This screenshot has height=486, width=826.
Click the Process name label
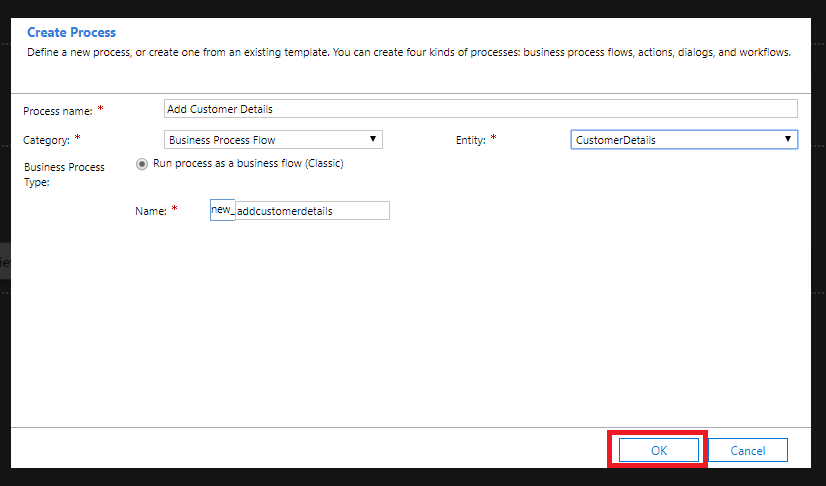57,111
